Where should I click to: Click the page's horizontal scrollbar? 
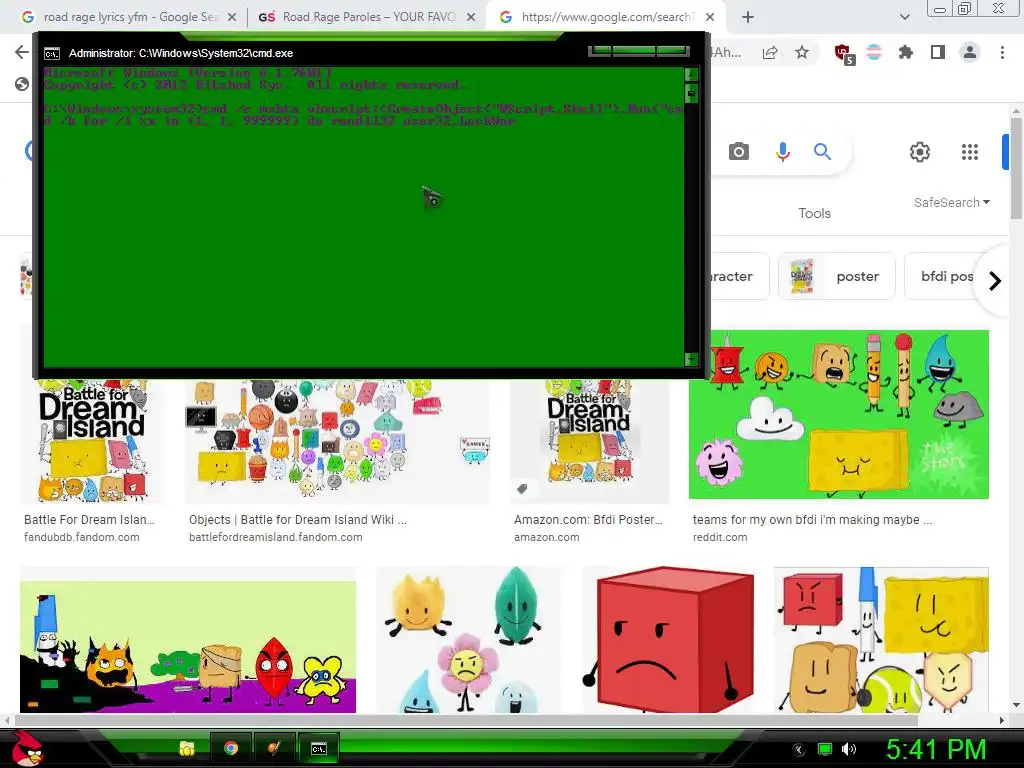[467, 720]
